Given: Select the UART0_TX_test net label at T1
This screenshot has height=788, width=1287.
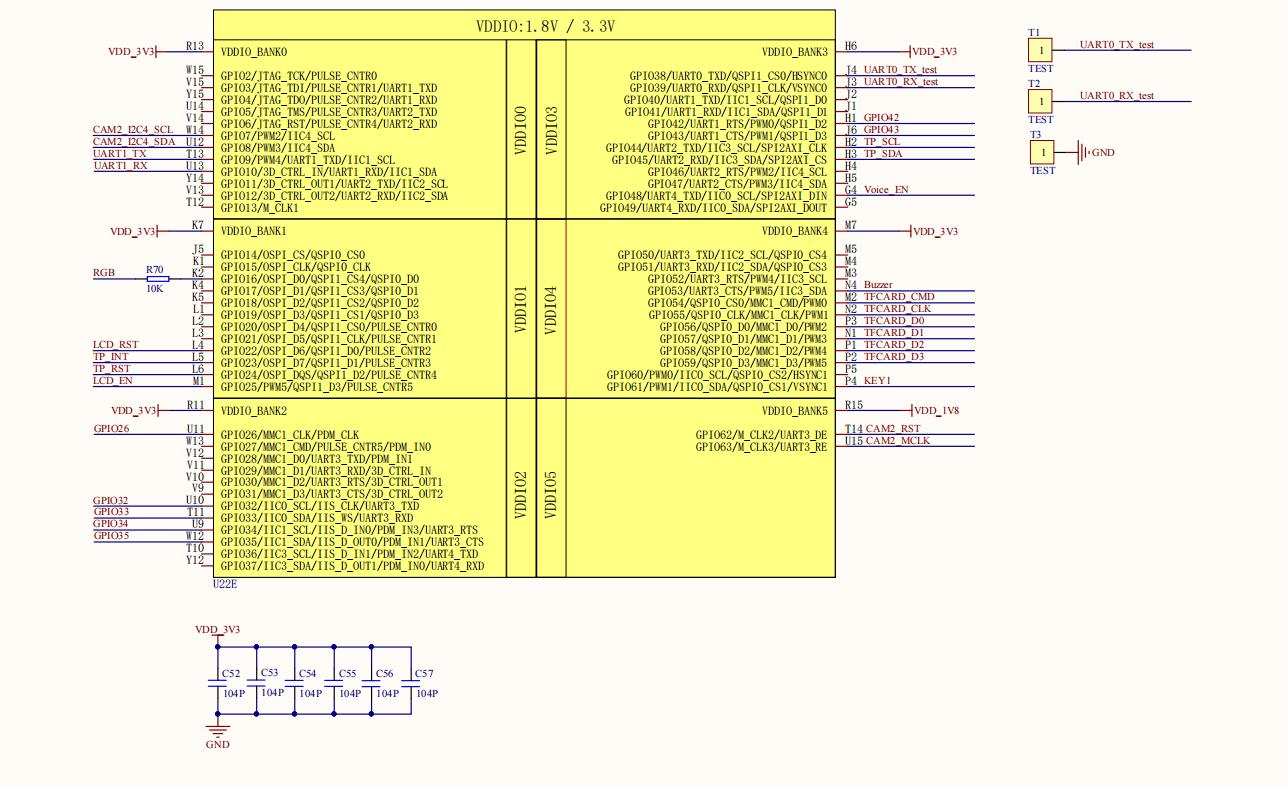Looking at the screenshot, I should coord(1116,45).
